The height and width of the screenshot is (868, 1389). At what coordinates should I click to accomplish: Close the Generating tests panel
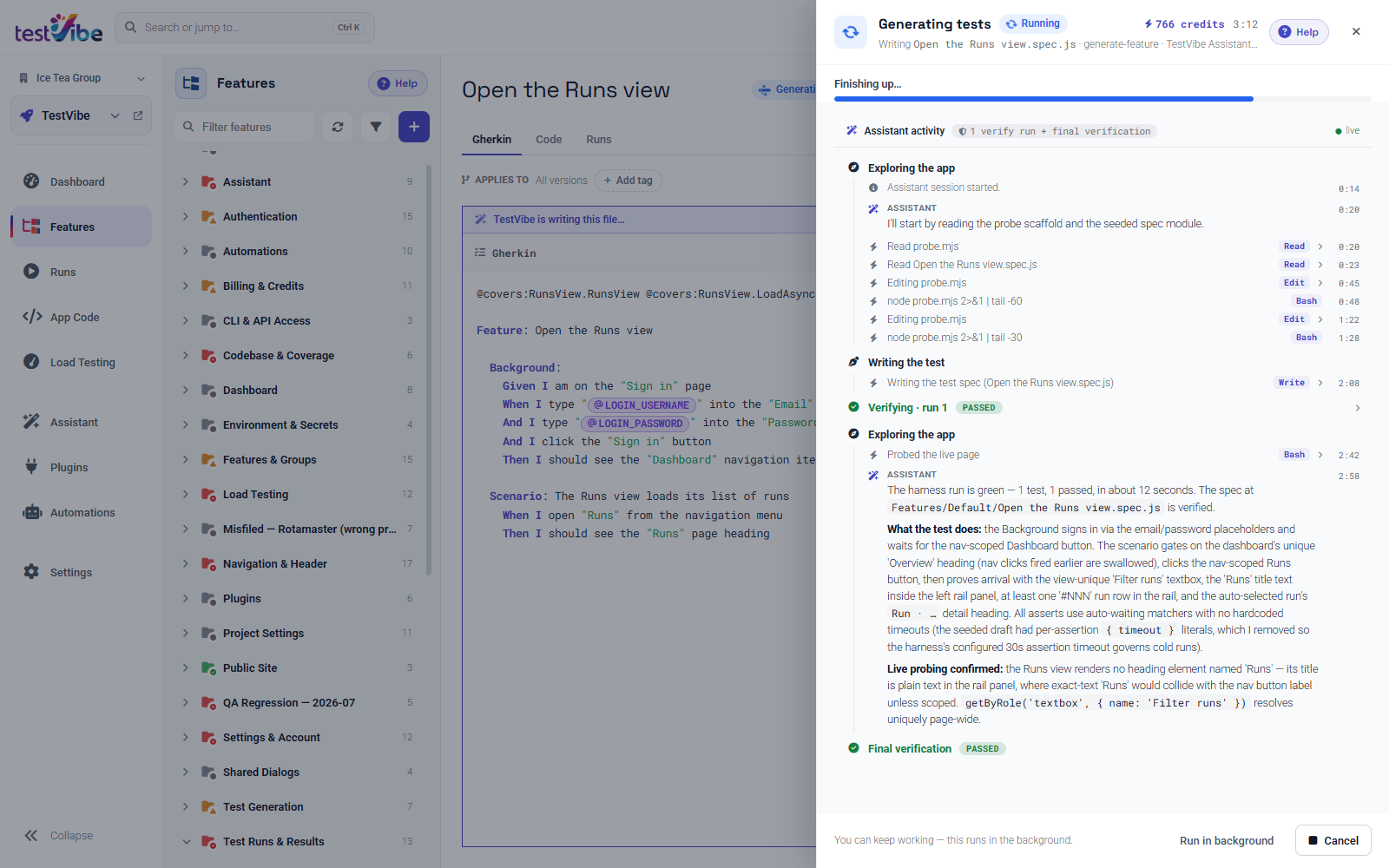pos(1356,31)
